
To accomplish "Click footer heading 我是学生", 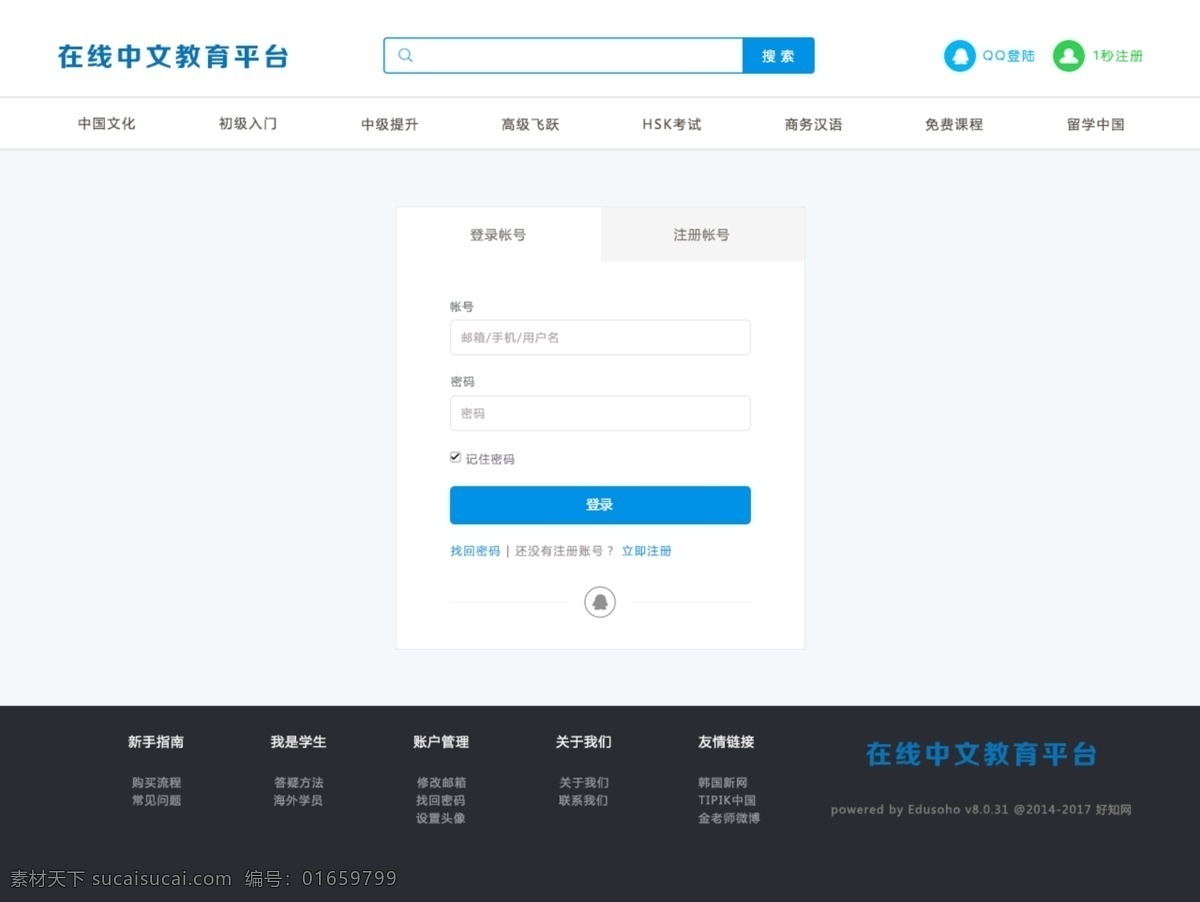I will pyautogui.click(x=299, y=742).
